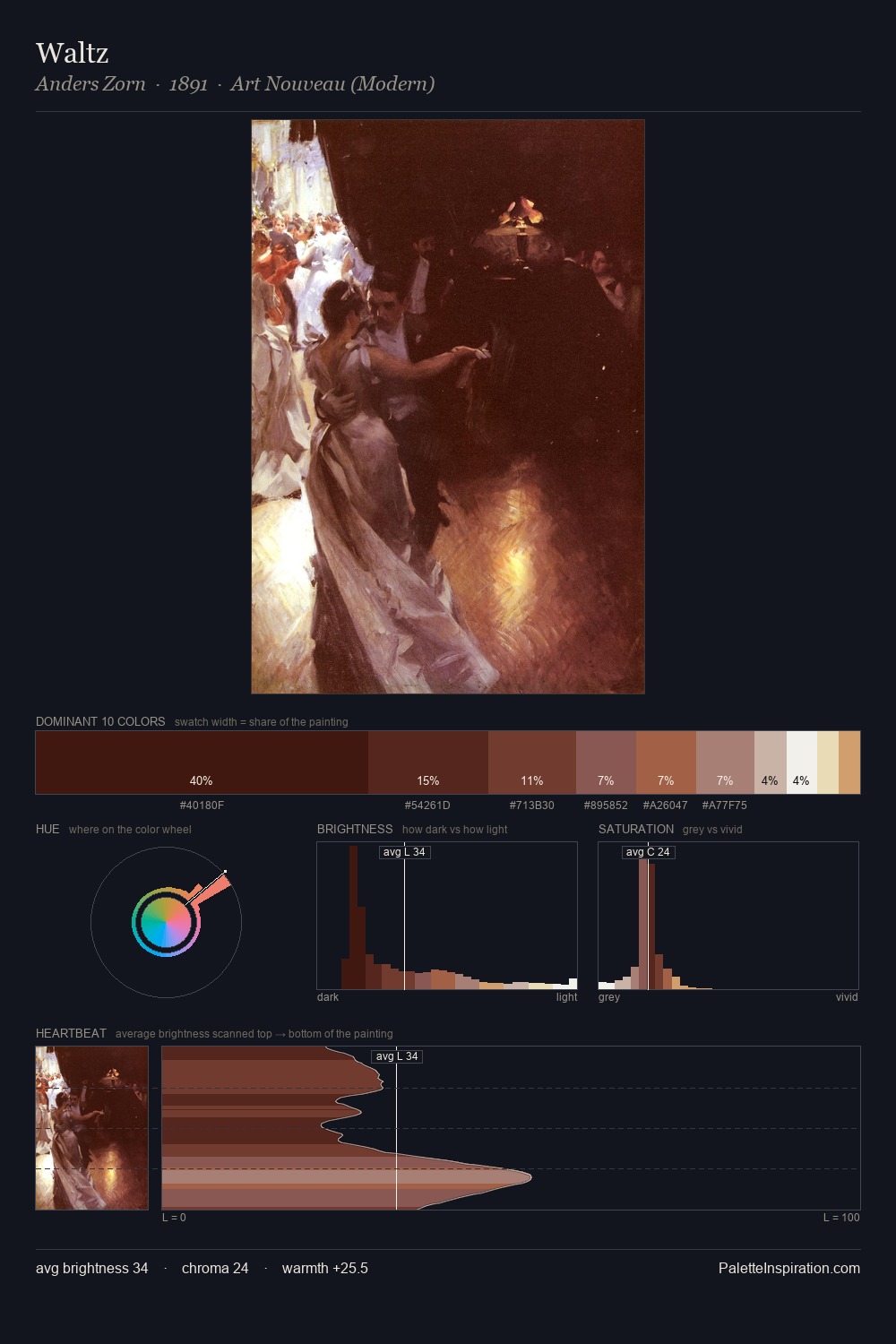This screenshot has height=1344, width=896.
Task: Click the vivid axis label
Action: click(847, 997)
